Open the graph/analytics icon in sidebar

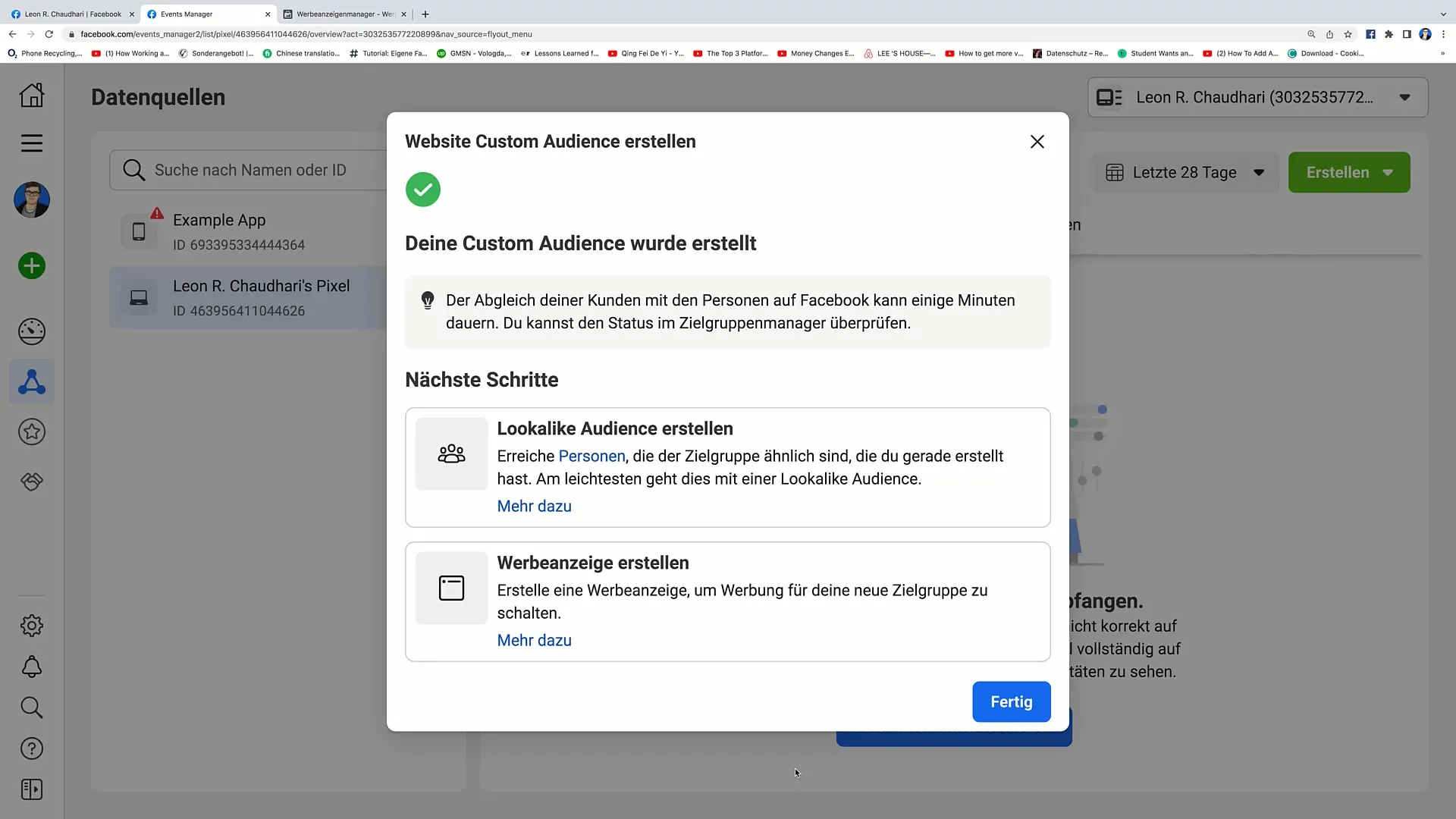(31, 331)
